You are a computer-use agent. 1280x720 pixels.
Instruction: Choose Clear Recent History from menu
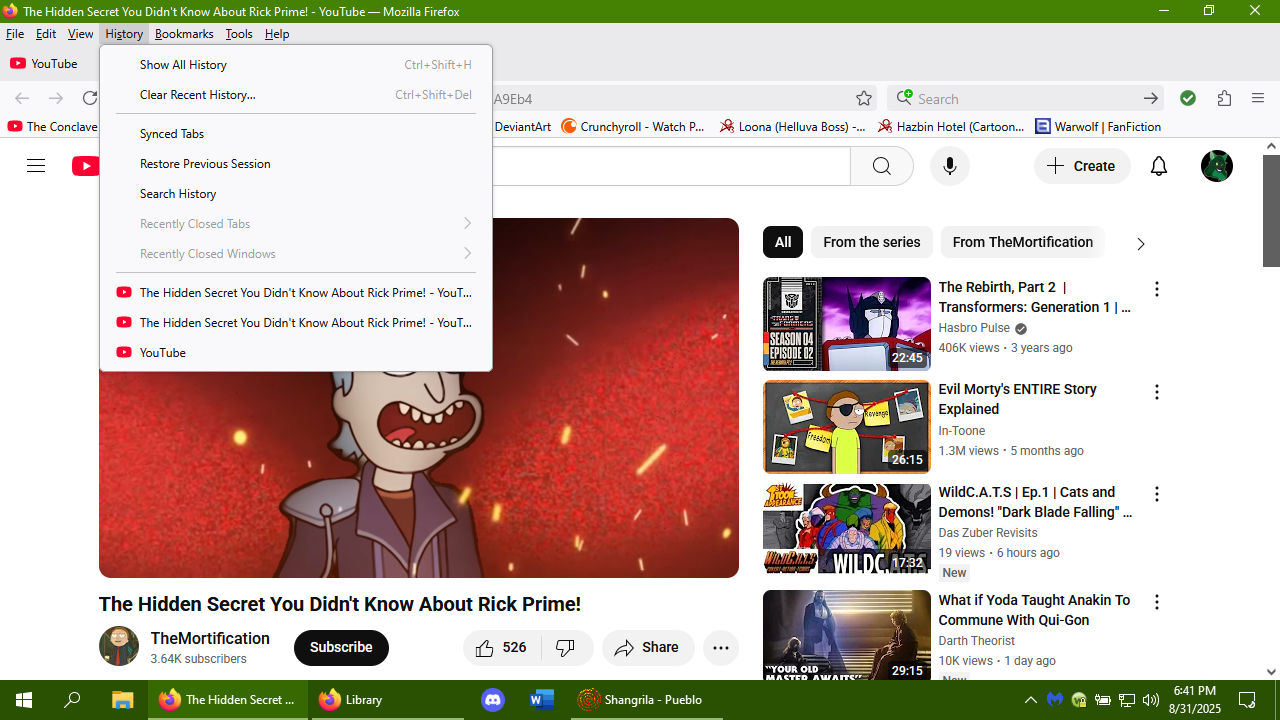pyautogui.click(x=197, y=95)
